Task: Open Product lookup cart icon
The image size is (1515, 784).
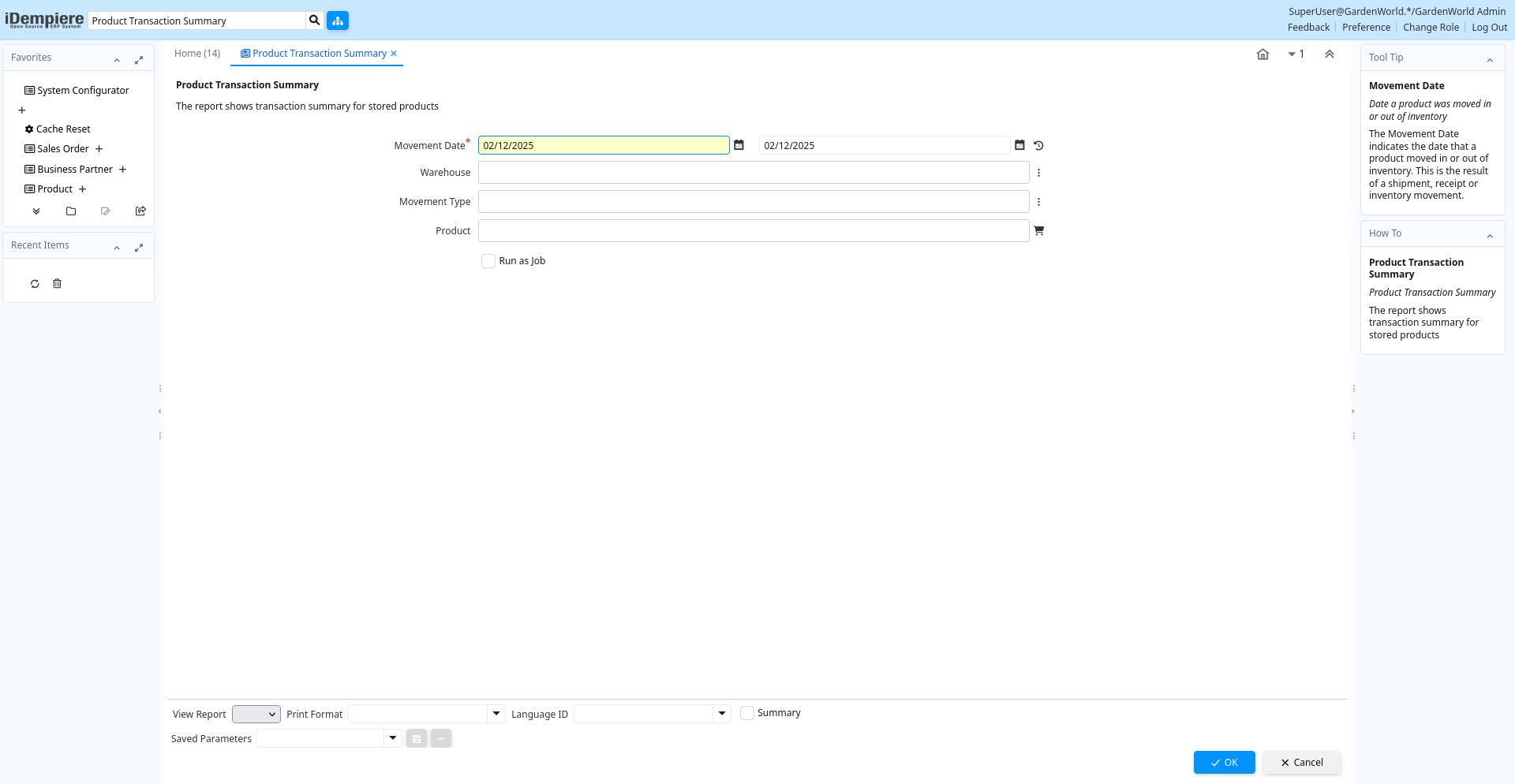Action: [1038, 231]
